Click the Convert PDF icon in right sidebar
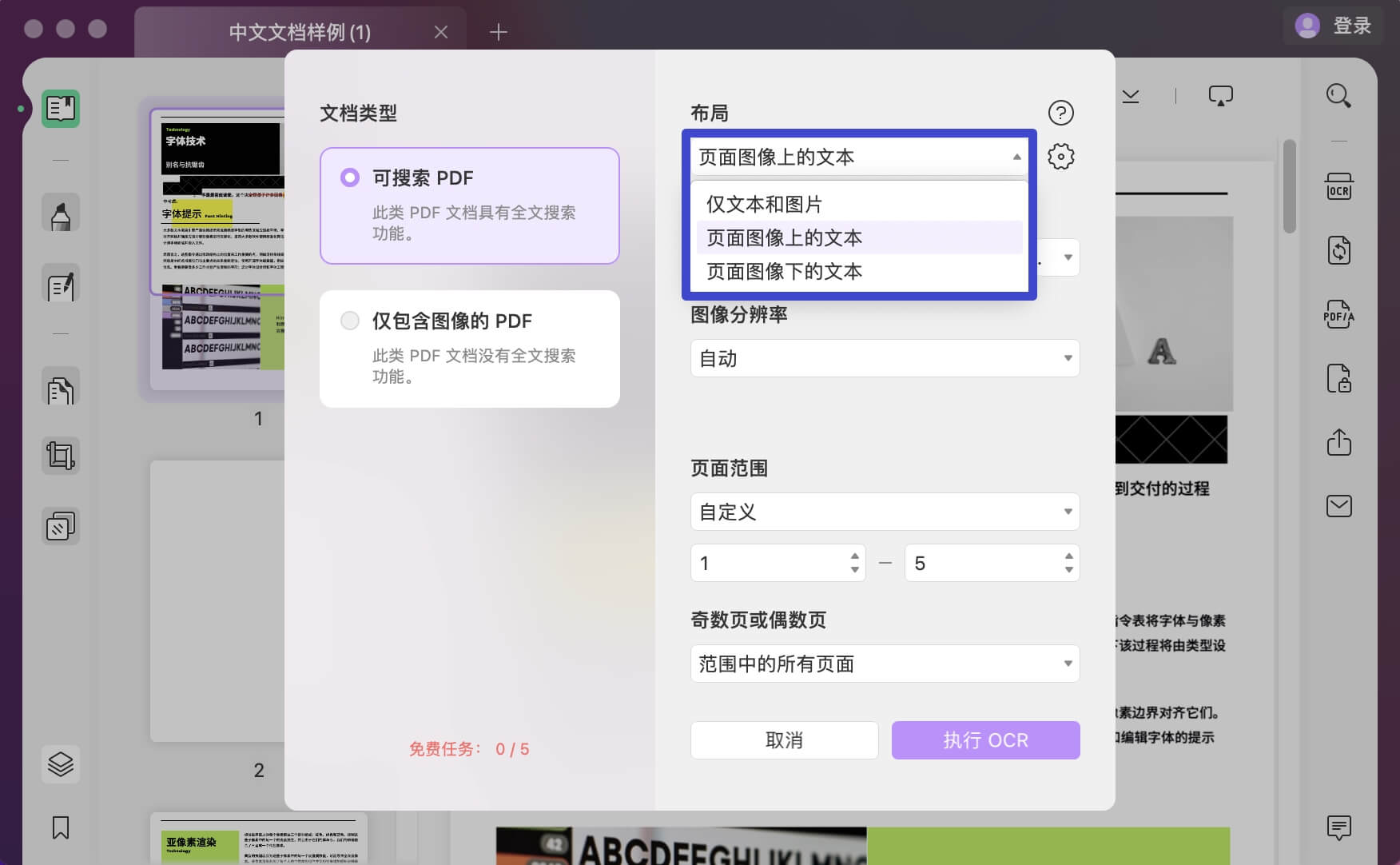 tap(1338, 250)
